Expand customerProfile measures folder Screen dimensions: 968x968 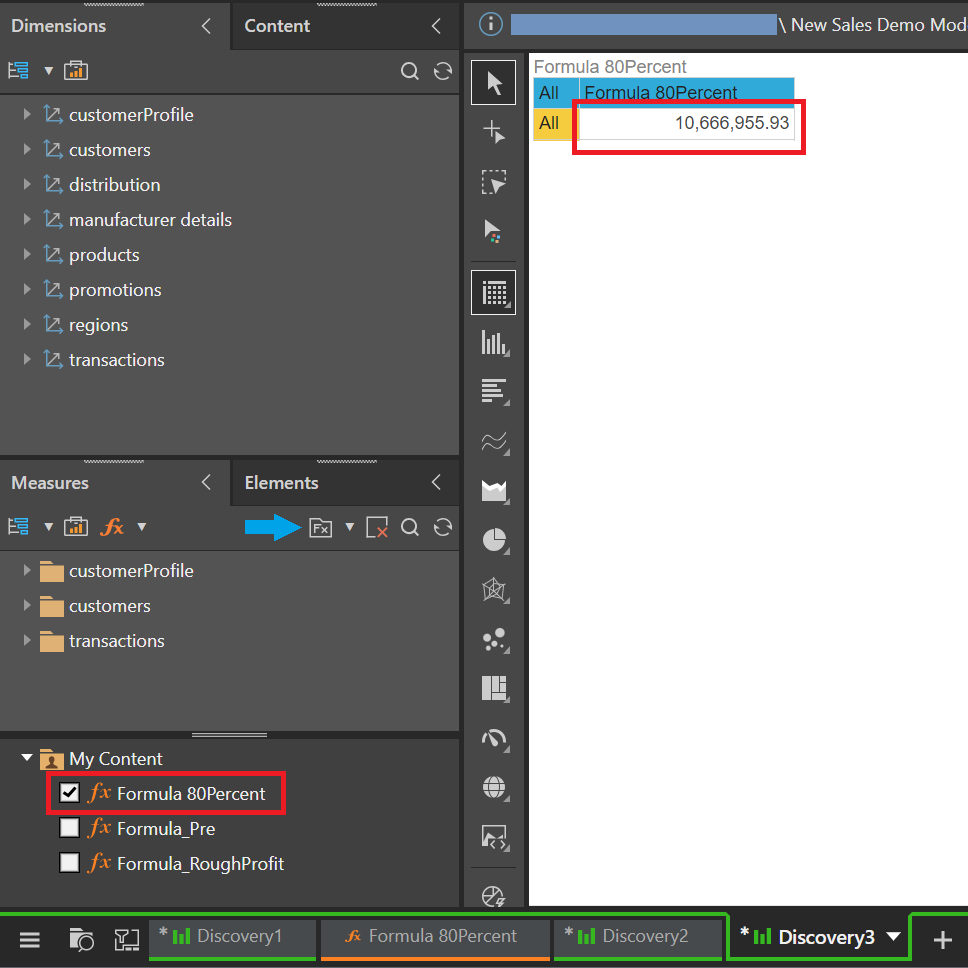click(x=27, y=570)
